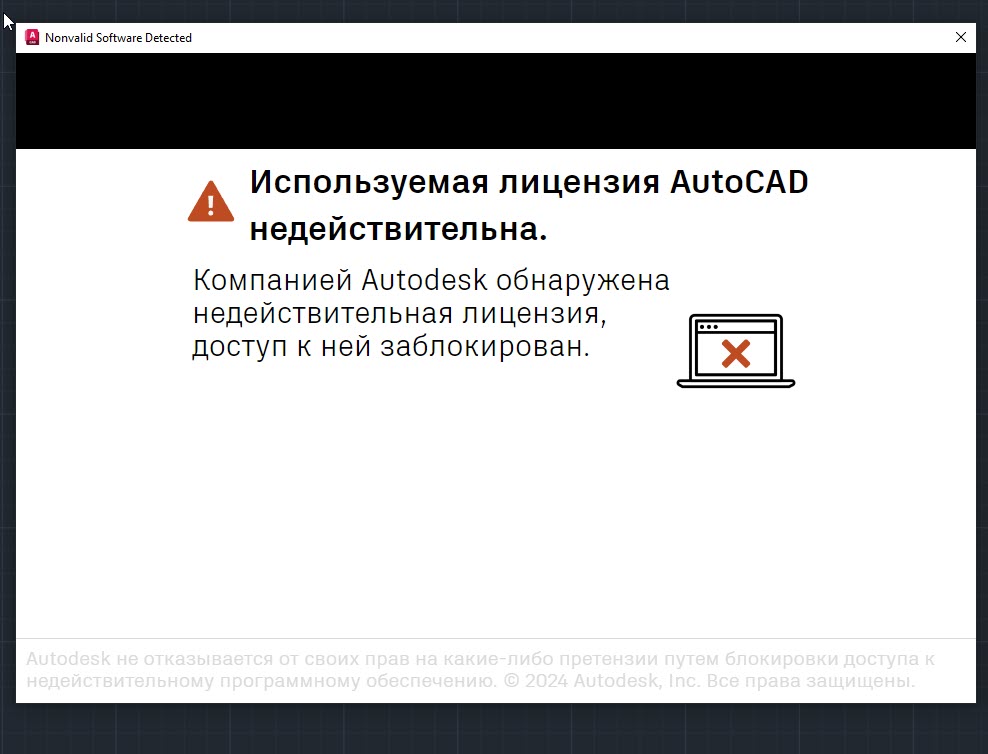This screenshot has height=754, width=988.
Task: Click the black banner below the title bar
Action: click(495, 101)
